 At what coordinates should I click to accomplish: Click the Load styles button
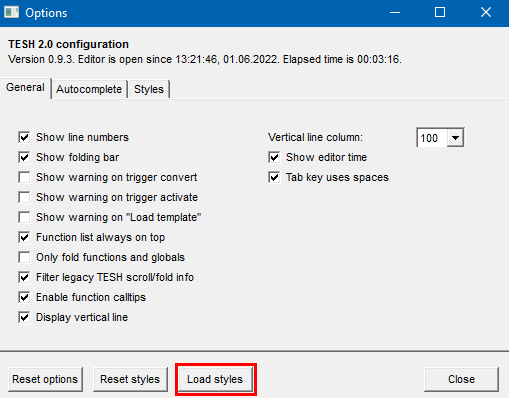click(215, 379)
